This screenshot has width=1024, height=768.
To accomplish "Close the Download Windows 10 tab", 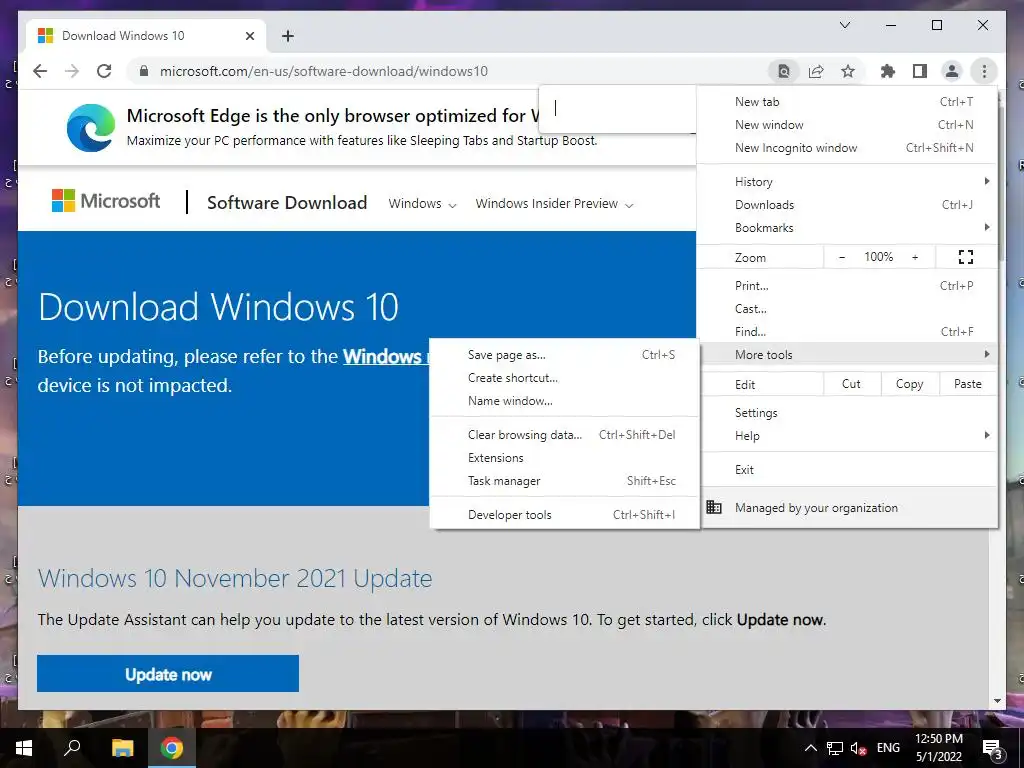I will [x=249, y=36].
